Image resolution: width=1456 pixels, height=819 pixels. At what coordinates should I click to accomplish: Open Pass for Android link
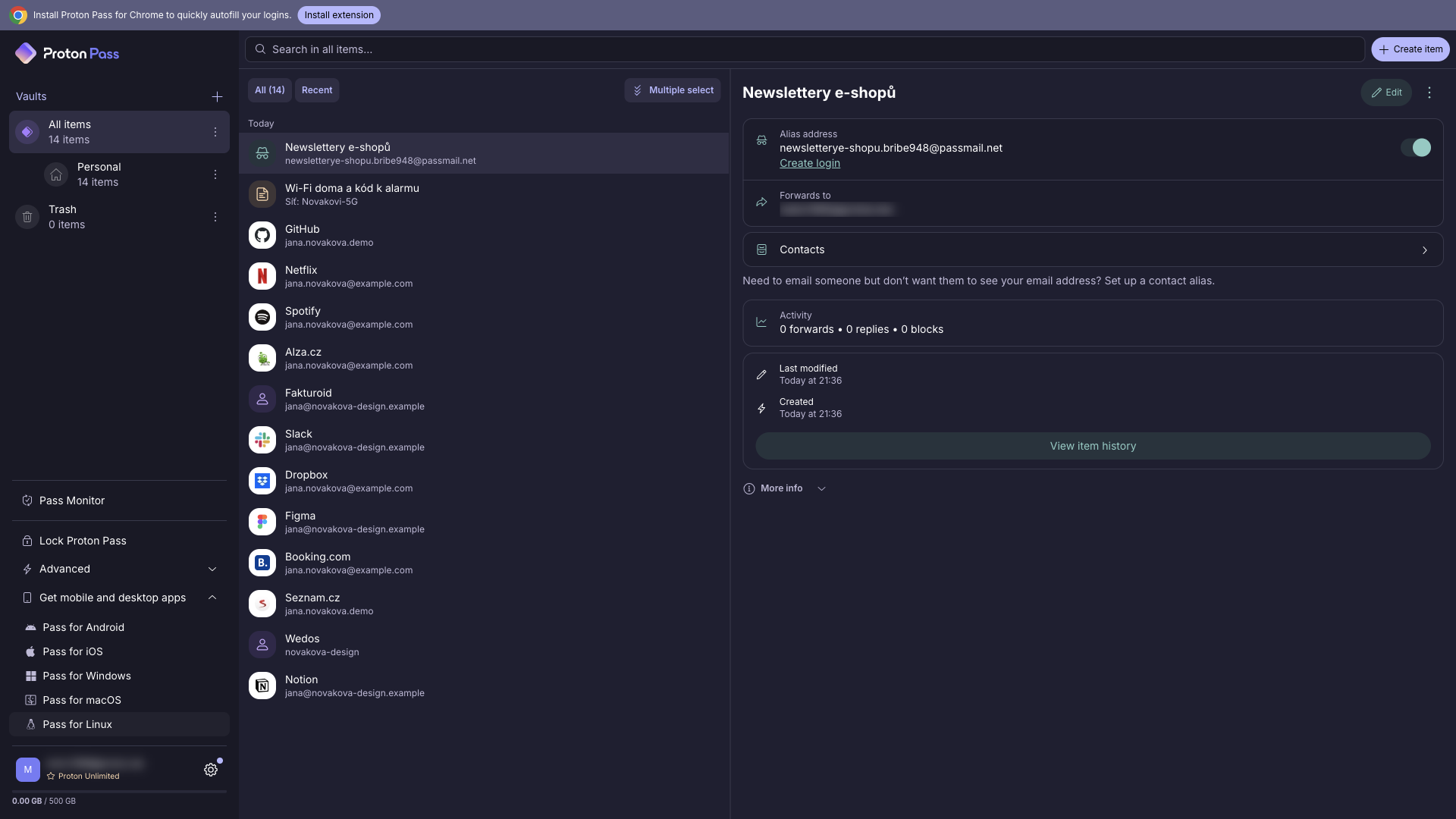120,627
